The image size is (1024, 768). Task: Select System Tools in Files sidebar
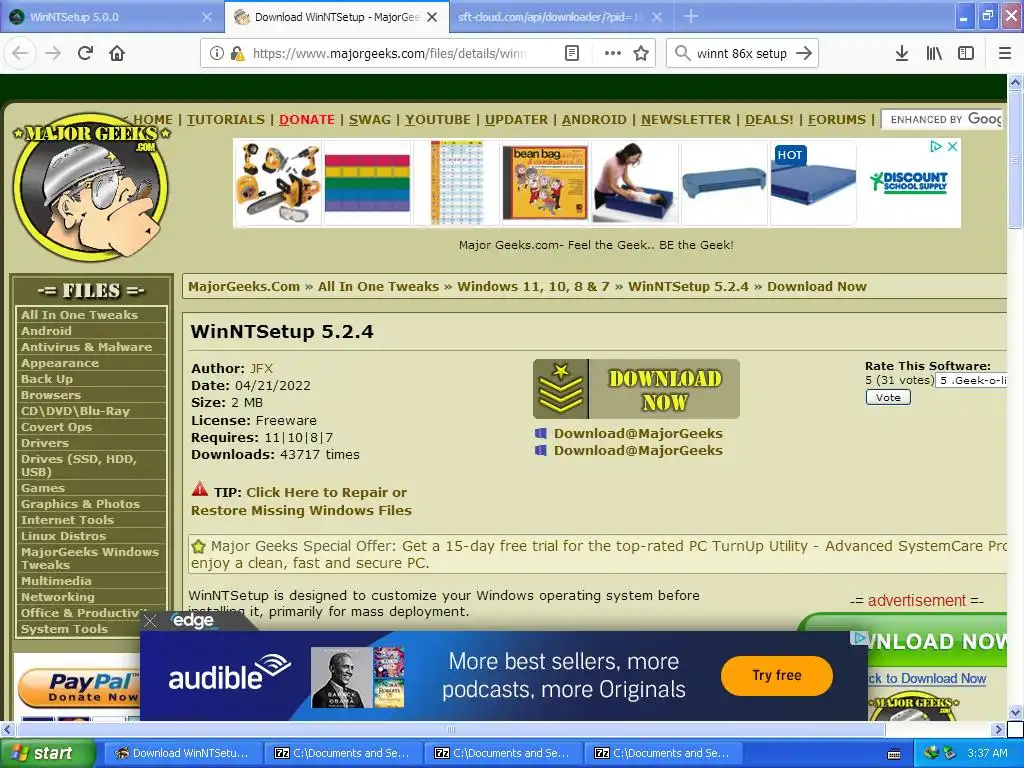(x=64, y=630)
